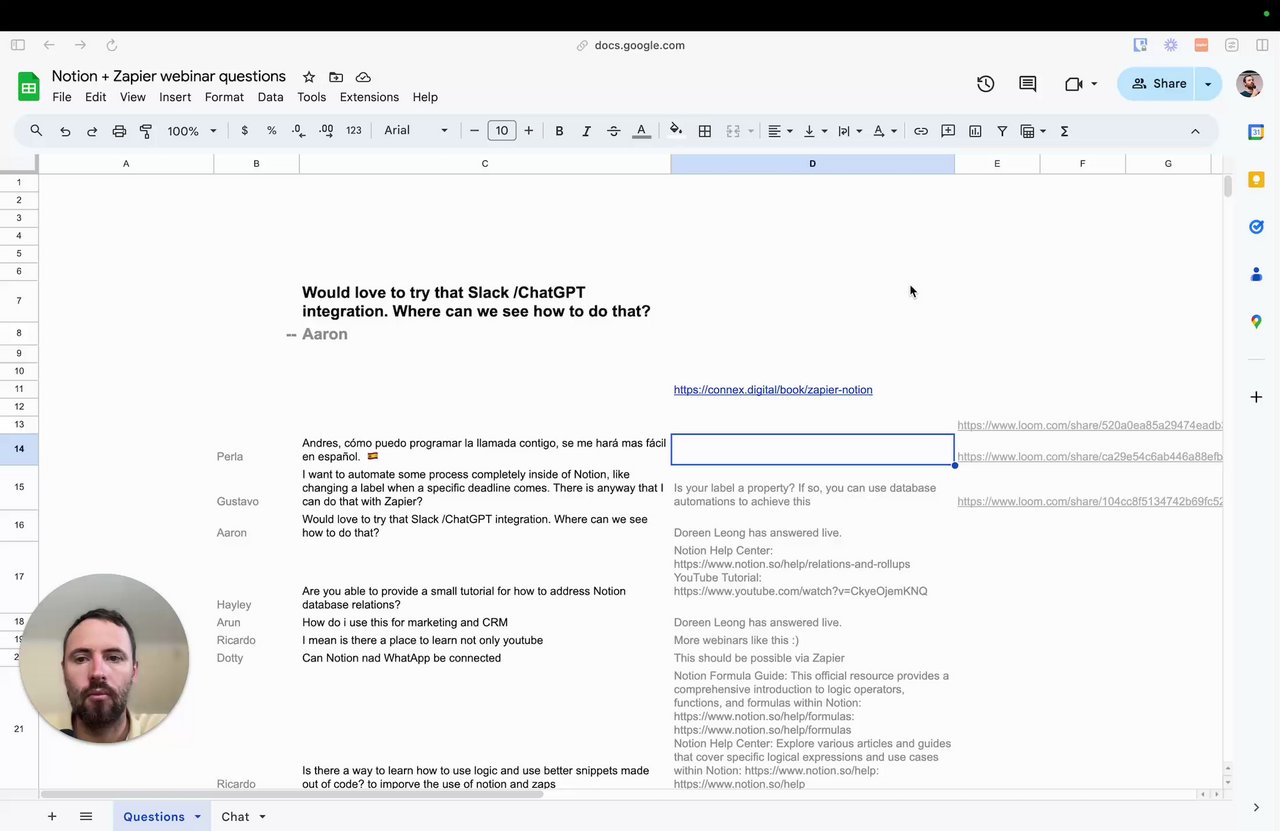The image size is (1280, 831).
Task: Open vertical align dropdown
Action: tap(815, 131)
